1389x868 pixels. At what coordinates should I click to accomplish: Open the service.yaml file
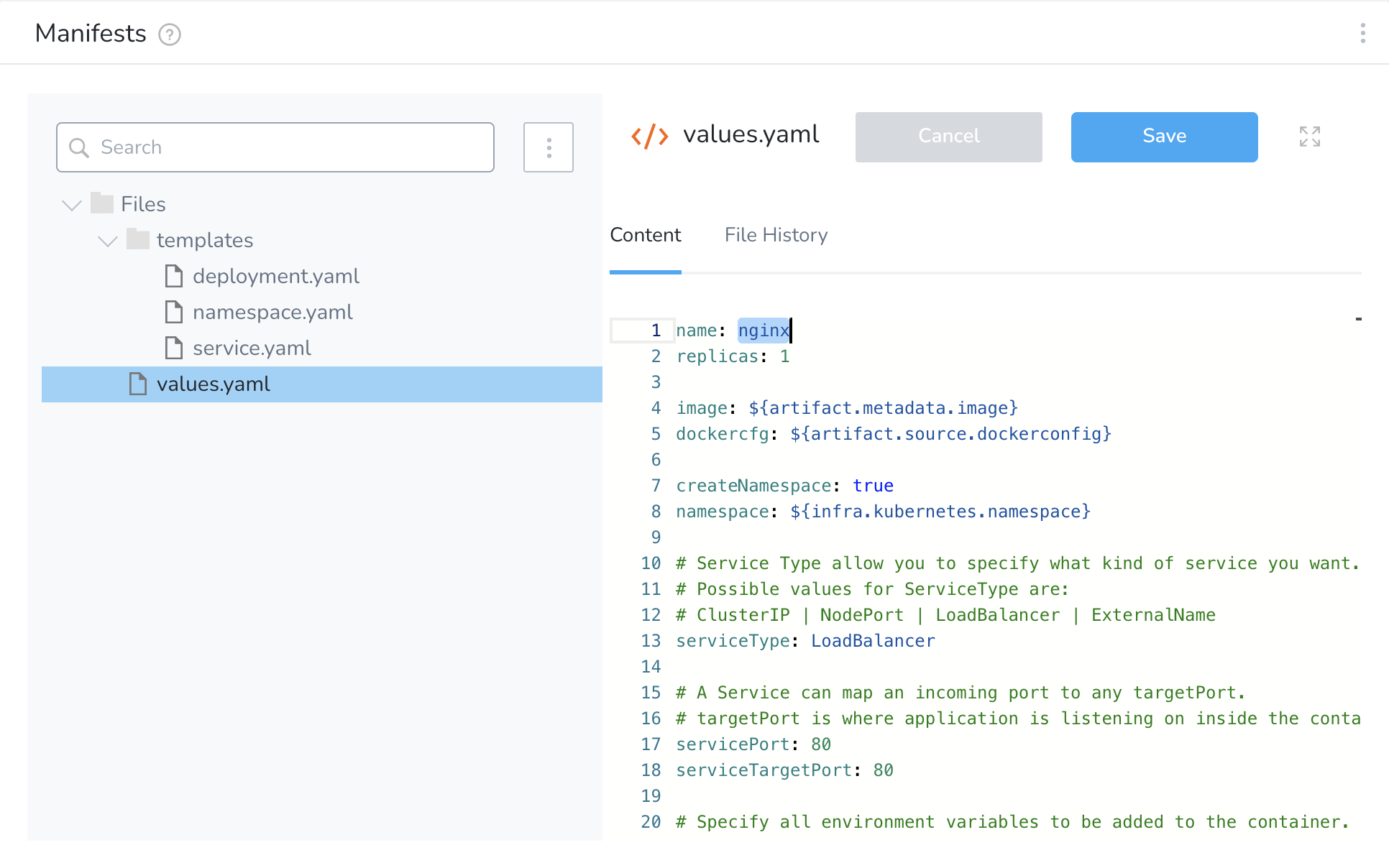click(x=252, y=348)
